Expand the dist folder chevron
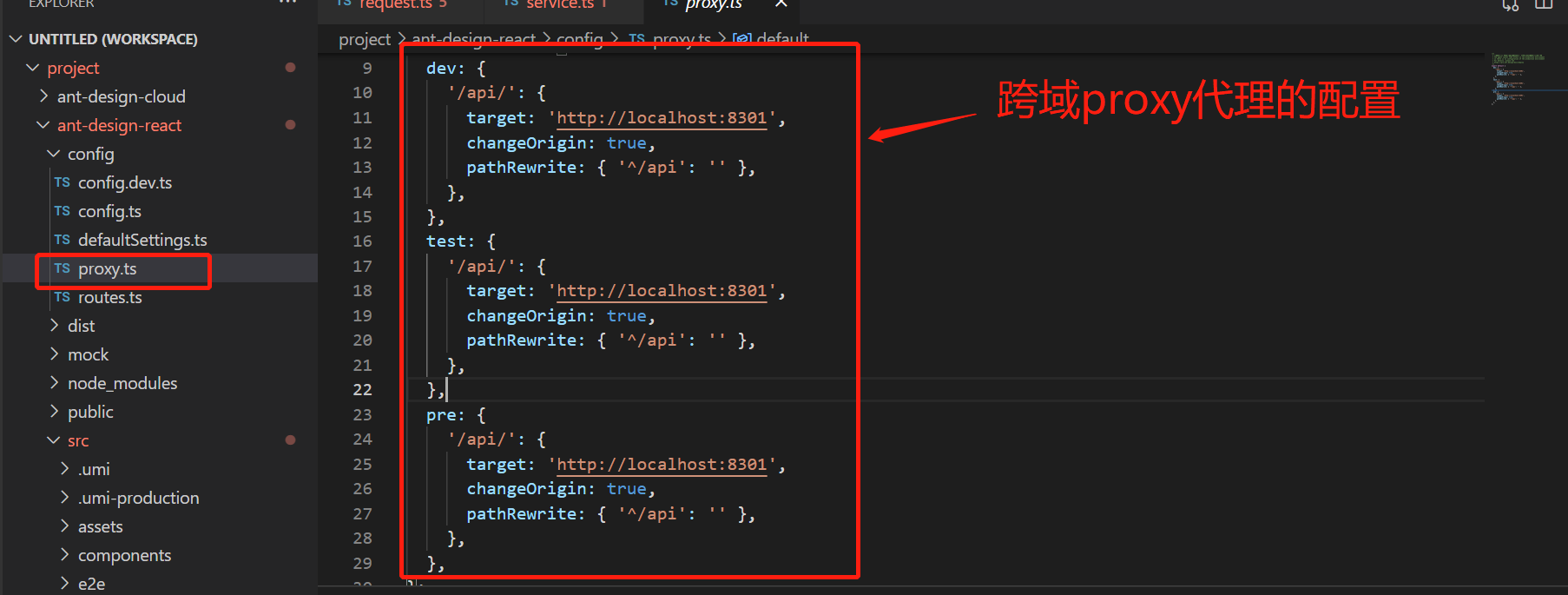This screenshot has height=595, width=1568. point(55,326)
